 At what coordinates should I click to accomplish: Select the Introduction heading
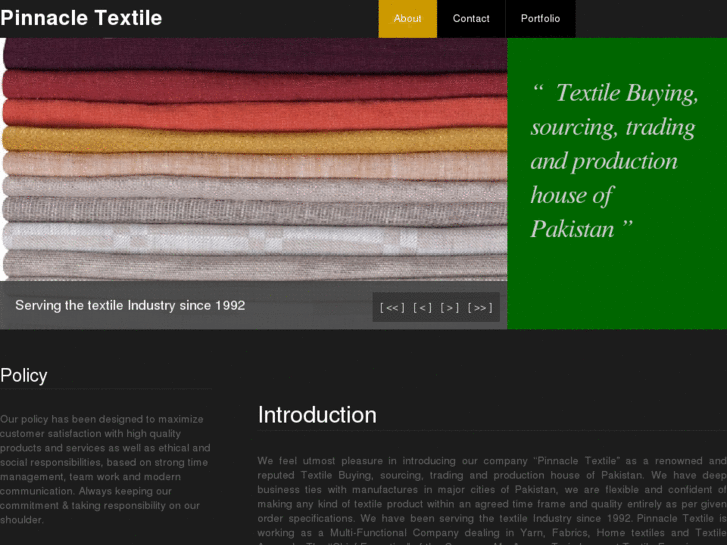pos(317,415)
